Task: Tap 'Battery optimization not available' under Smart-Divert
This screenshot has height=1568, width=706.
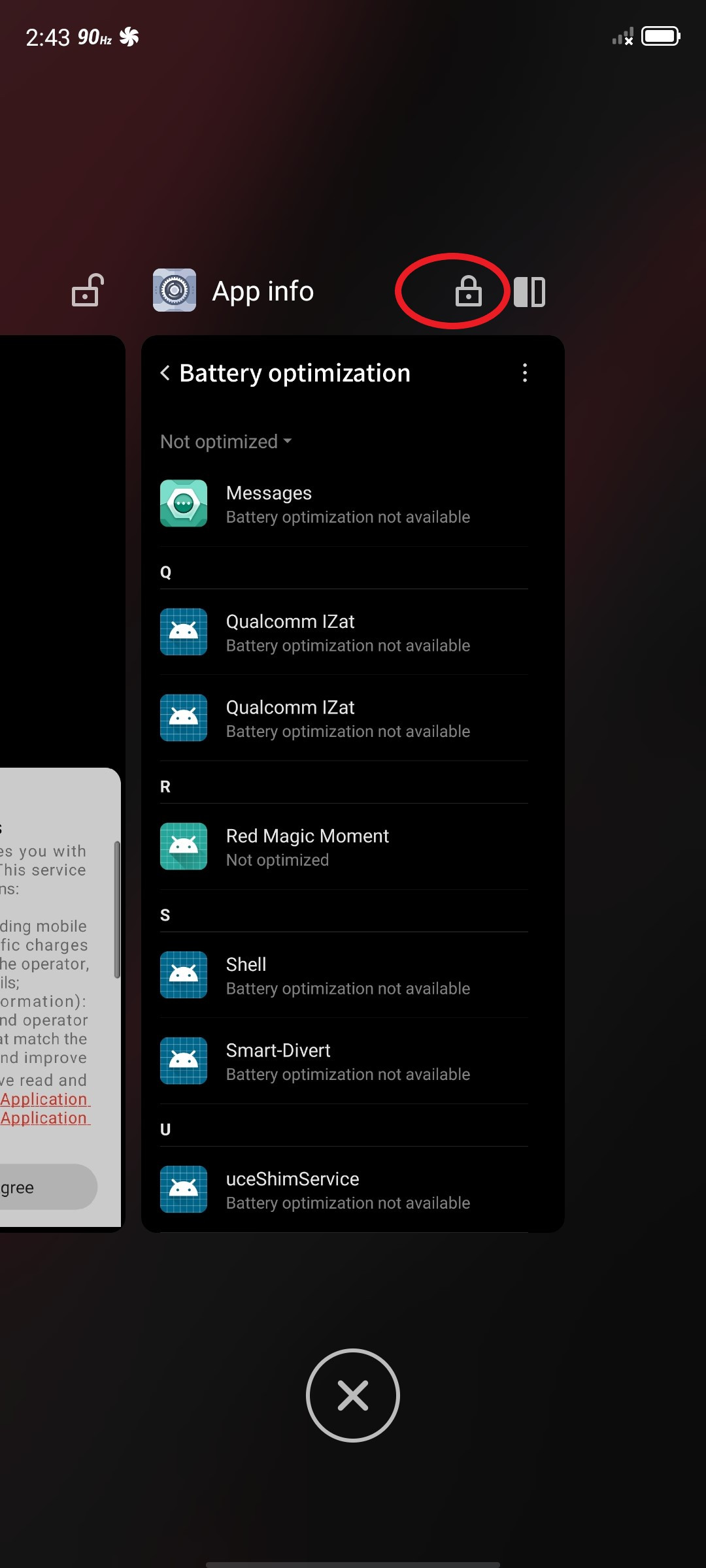Action: tap(348, 1074)
